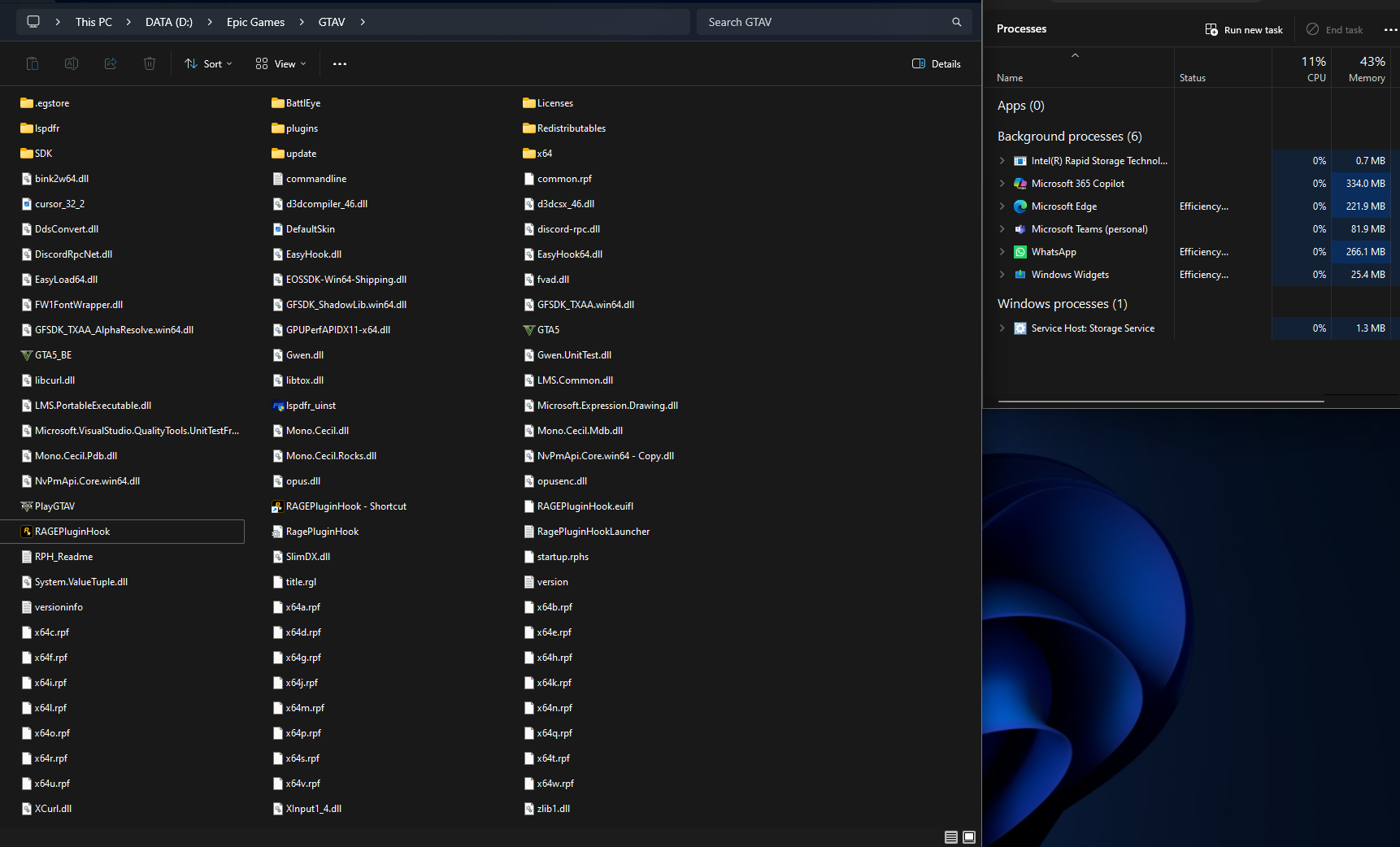Select the BattlEye folder icon
The width and height of the screenshot is (1400, 847).
coord(278,103)
